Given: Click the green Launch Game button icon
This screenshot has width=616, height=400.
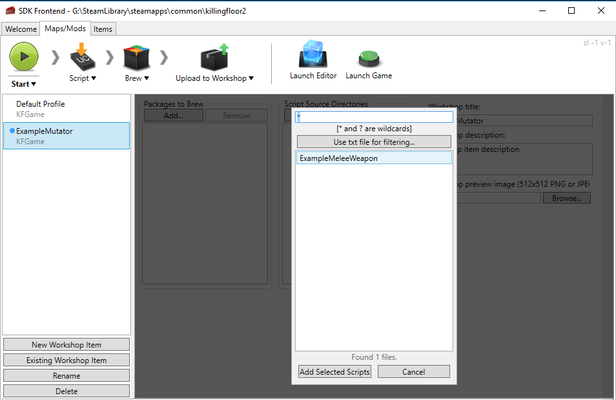Looking at the screenshot, I should click(x=369, y=59).
